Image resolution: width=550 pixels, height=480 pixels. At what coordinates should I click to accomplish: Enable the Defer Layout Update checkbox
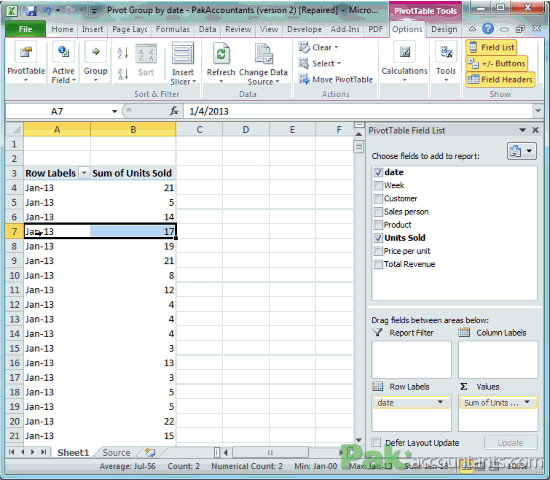[x=376, y=442]
